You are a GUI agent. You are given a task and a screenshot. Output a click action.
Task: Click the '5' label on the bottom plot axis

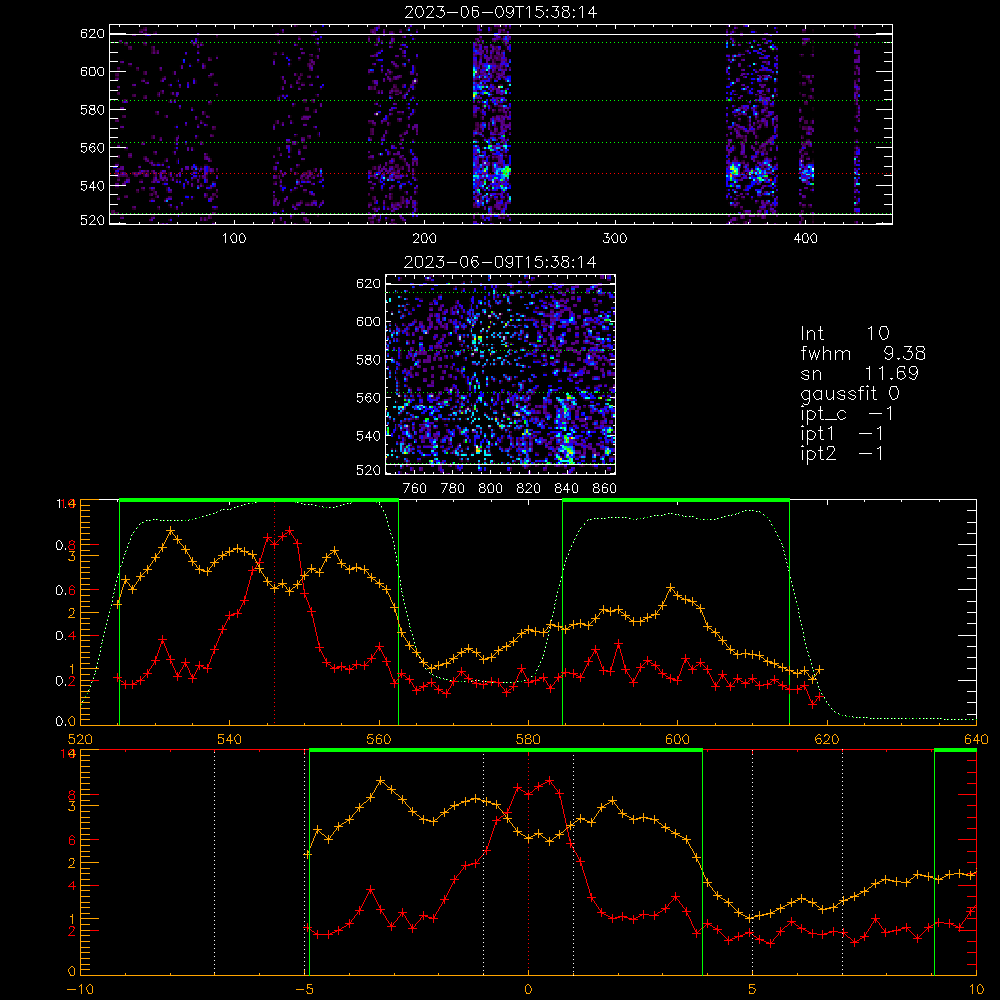[753, 989]
